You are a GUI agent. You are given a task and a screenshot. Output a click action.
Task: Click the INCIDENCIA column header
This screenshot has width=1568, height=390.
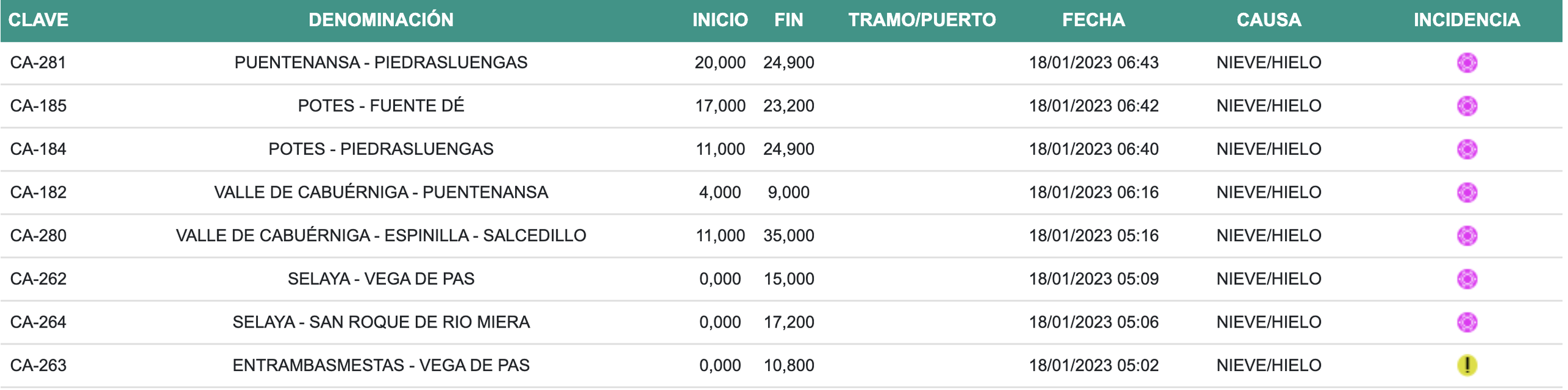(x=1466, y=20)
